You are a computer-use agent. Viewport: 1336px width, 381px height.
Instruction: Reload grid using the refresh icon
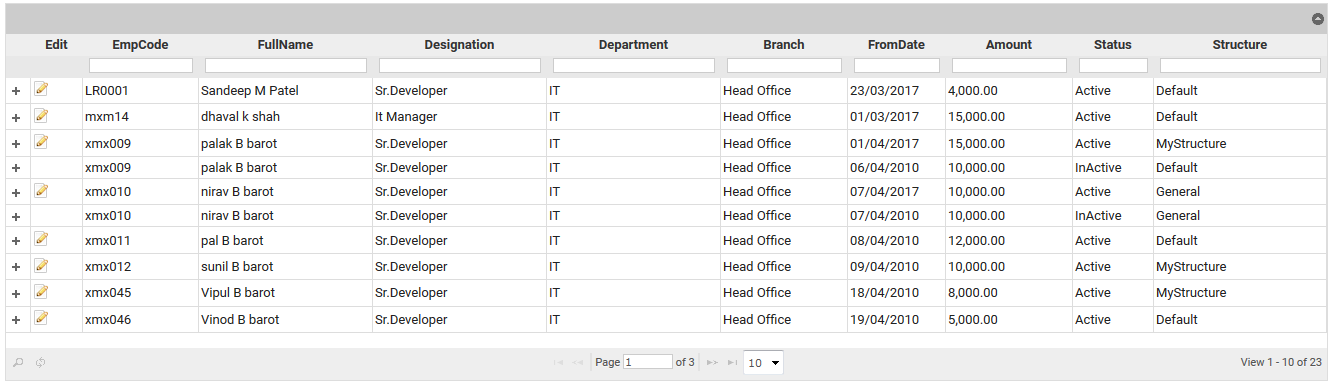(40, 362)
